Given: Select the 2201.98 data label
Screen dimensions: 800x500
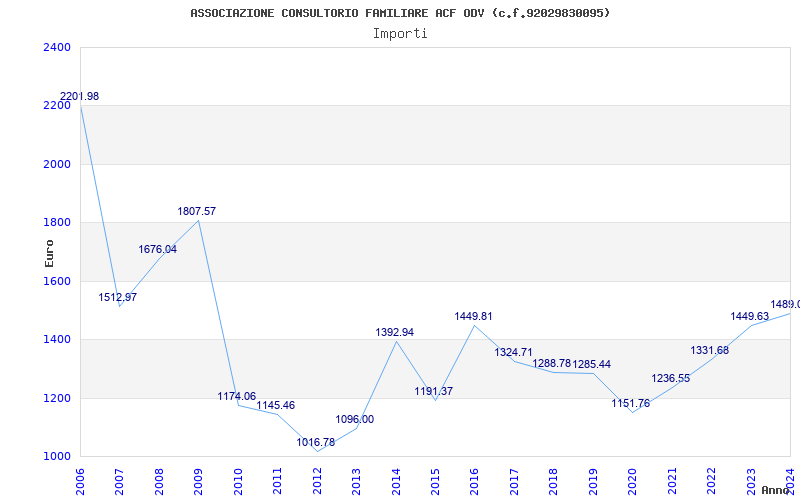Looking at the screenshot, I should point(80,96).
